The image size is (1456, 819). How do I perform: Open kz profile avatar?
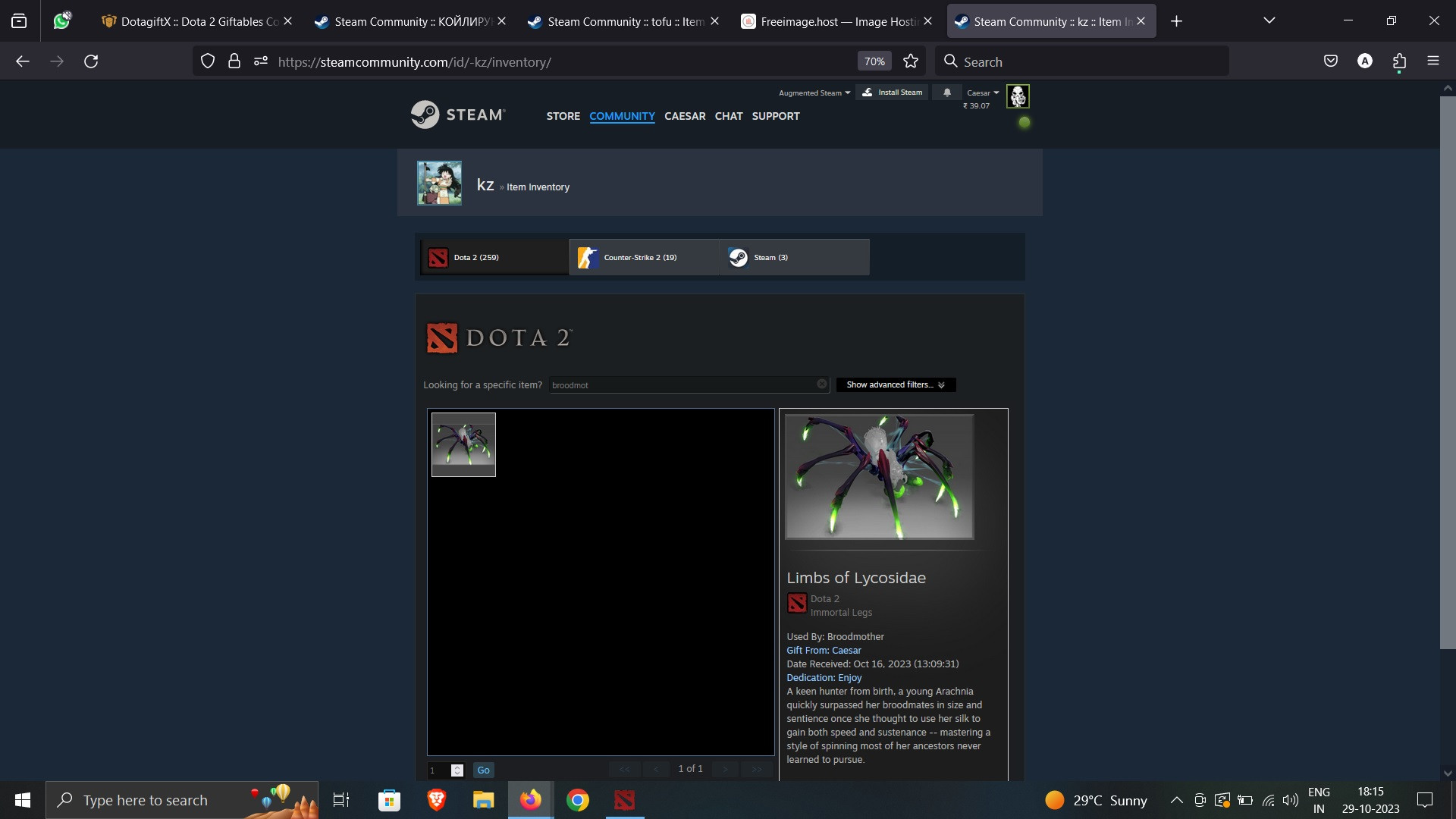[x=439, y=184]
